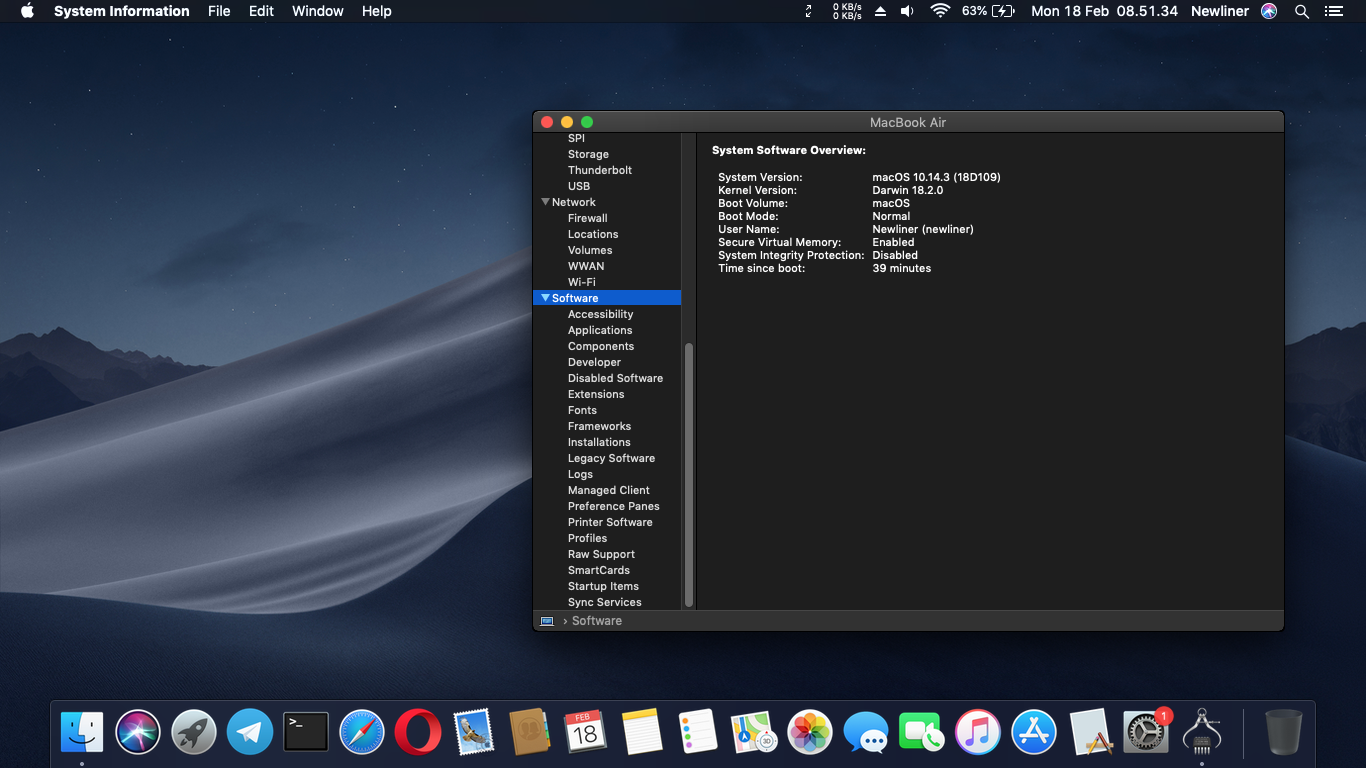Viewport: 1366px width, 768px height.
Task: Open the Edit menu
Action: tap(261, 11)
